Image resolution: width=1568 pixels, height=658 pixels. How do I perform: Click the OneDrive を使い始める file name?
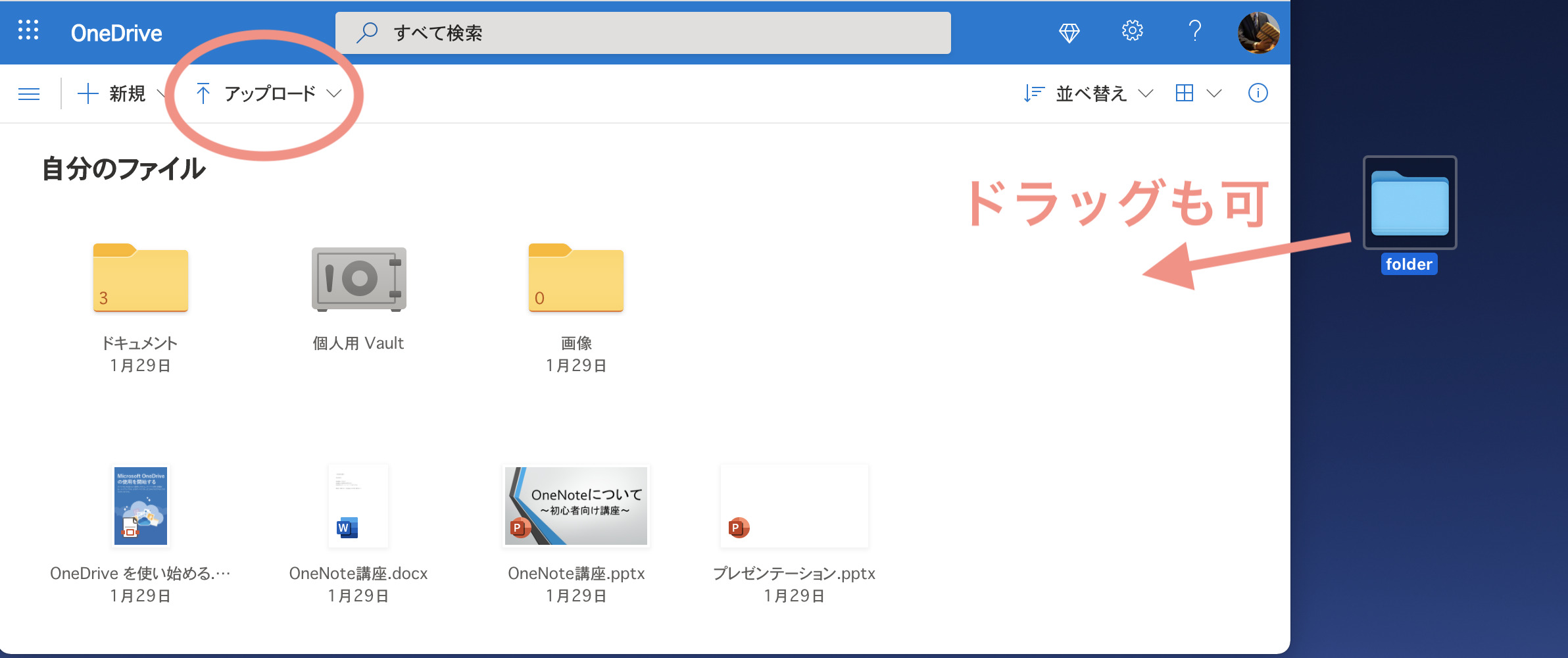point(141,574)
